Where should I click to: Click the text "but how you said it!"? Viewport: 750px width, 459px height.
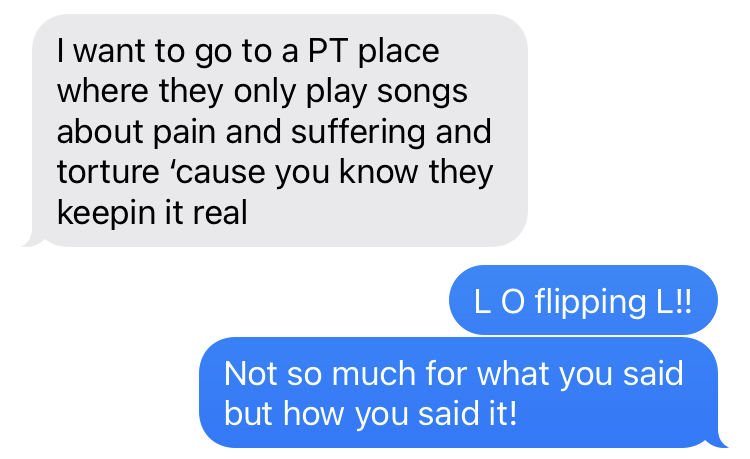click(371, 414)
